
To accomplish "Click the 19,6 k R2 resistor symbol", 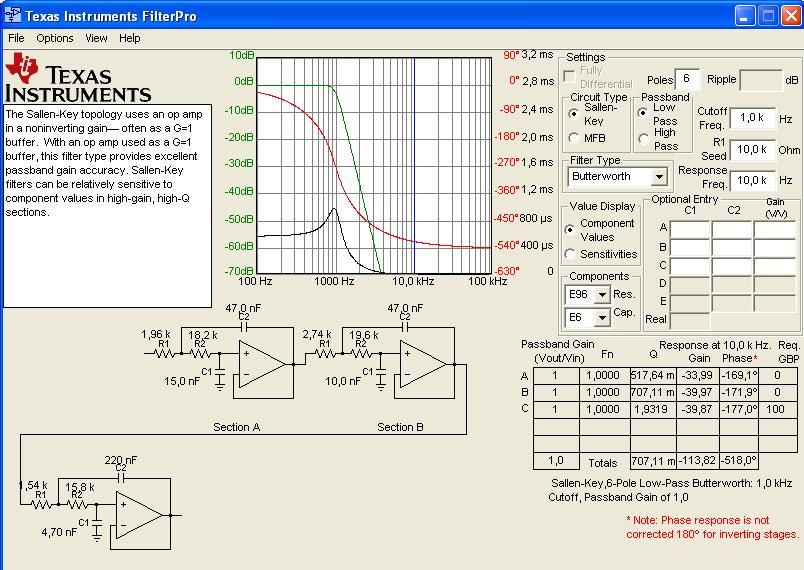I will point(361,353).
